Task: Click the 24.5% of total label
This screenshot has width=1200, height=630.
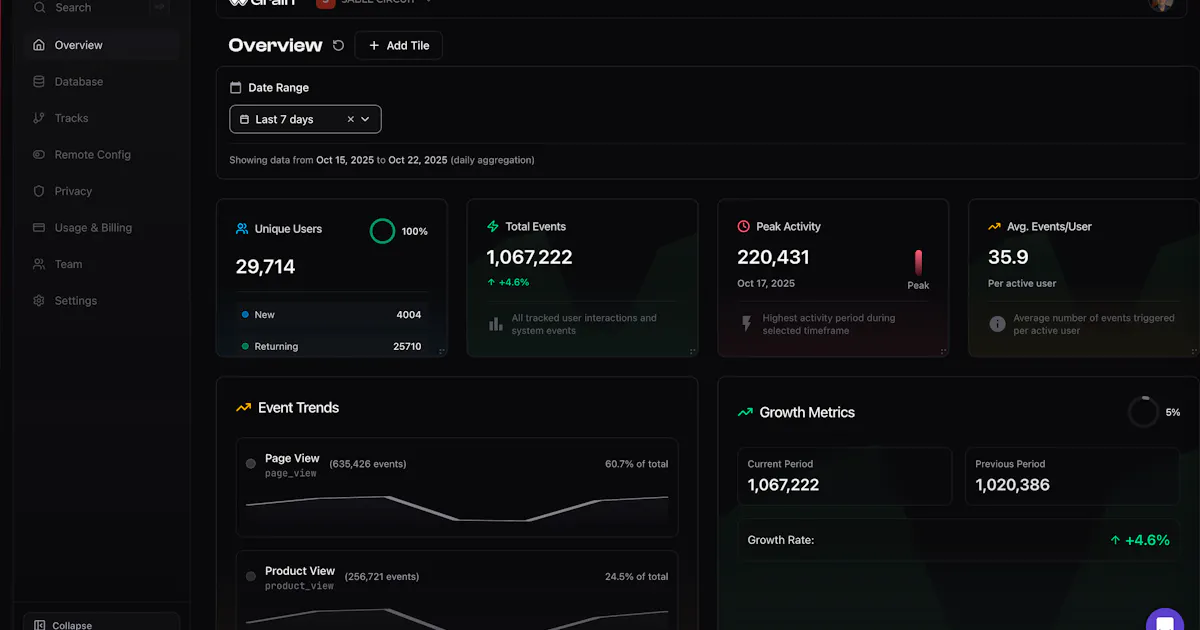Action: coord(636,577)
